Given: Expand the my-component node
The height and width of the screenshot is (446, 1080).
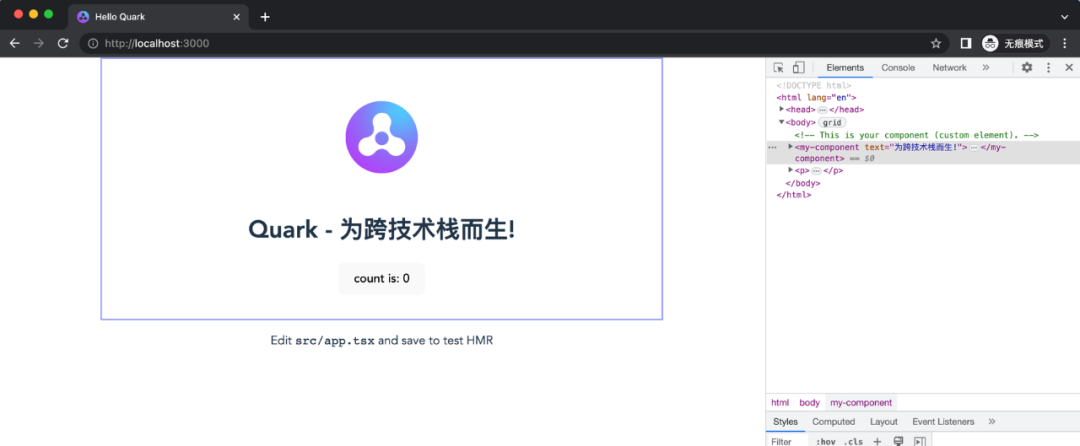Looking at the screenshot, I should coord(791,146).
